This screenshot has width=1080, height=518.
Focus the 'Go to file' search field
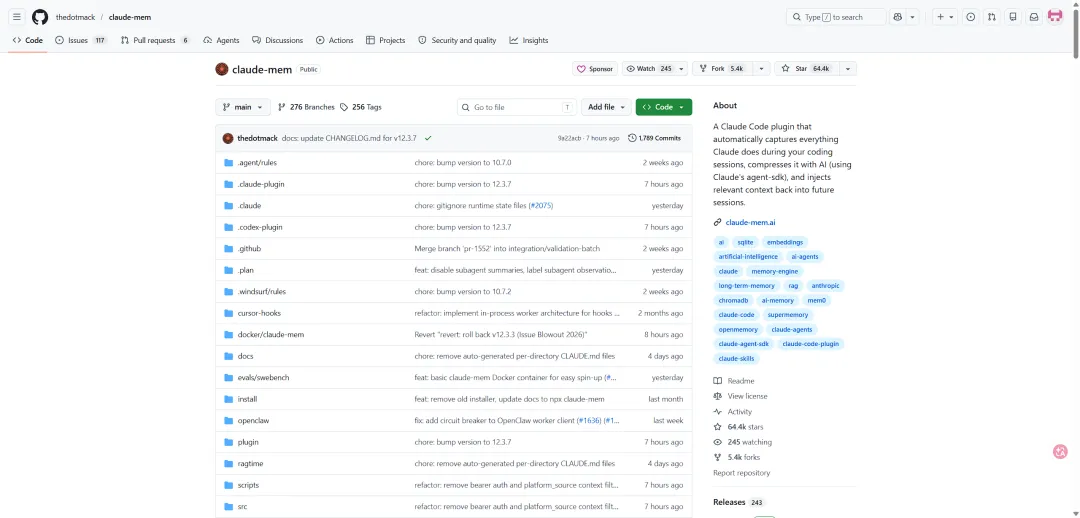tap(517, 107)
